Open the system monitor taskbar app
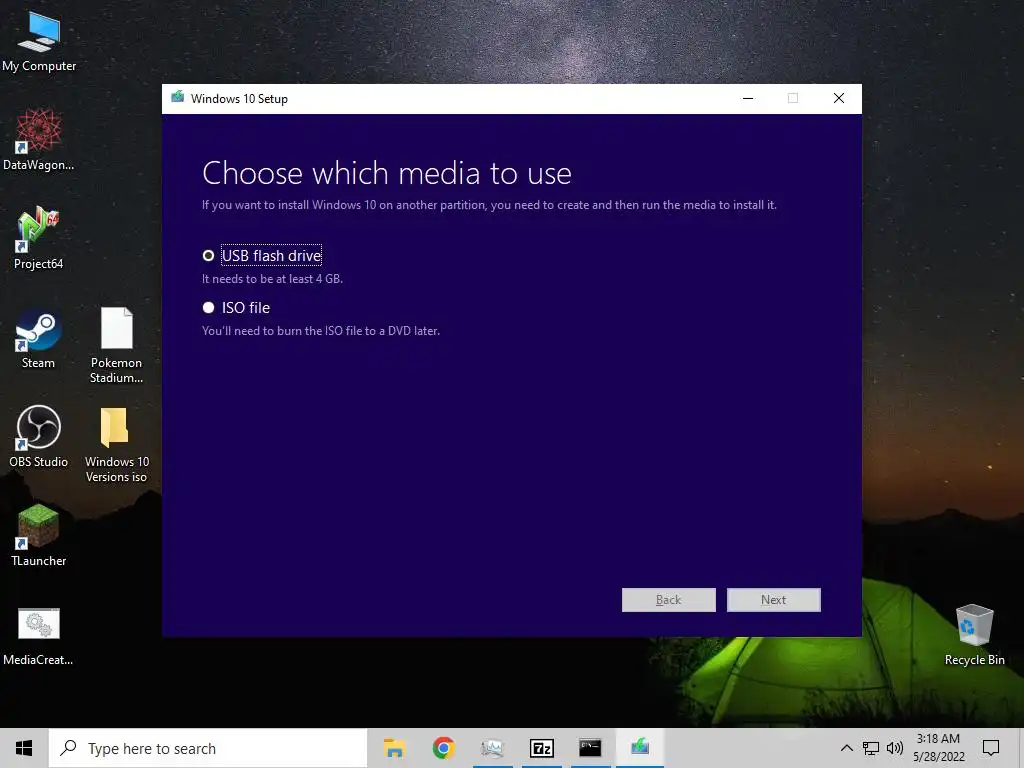The height and width of the screenshot is (768, 1024). click(x=492, y=748)
